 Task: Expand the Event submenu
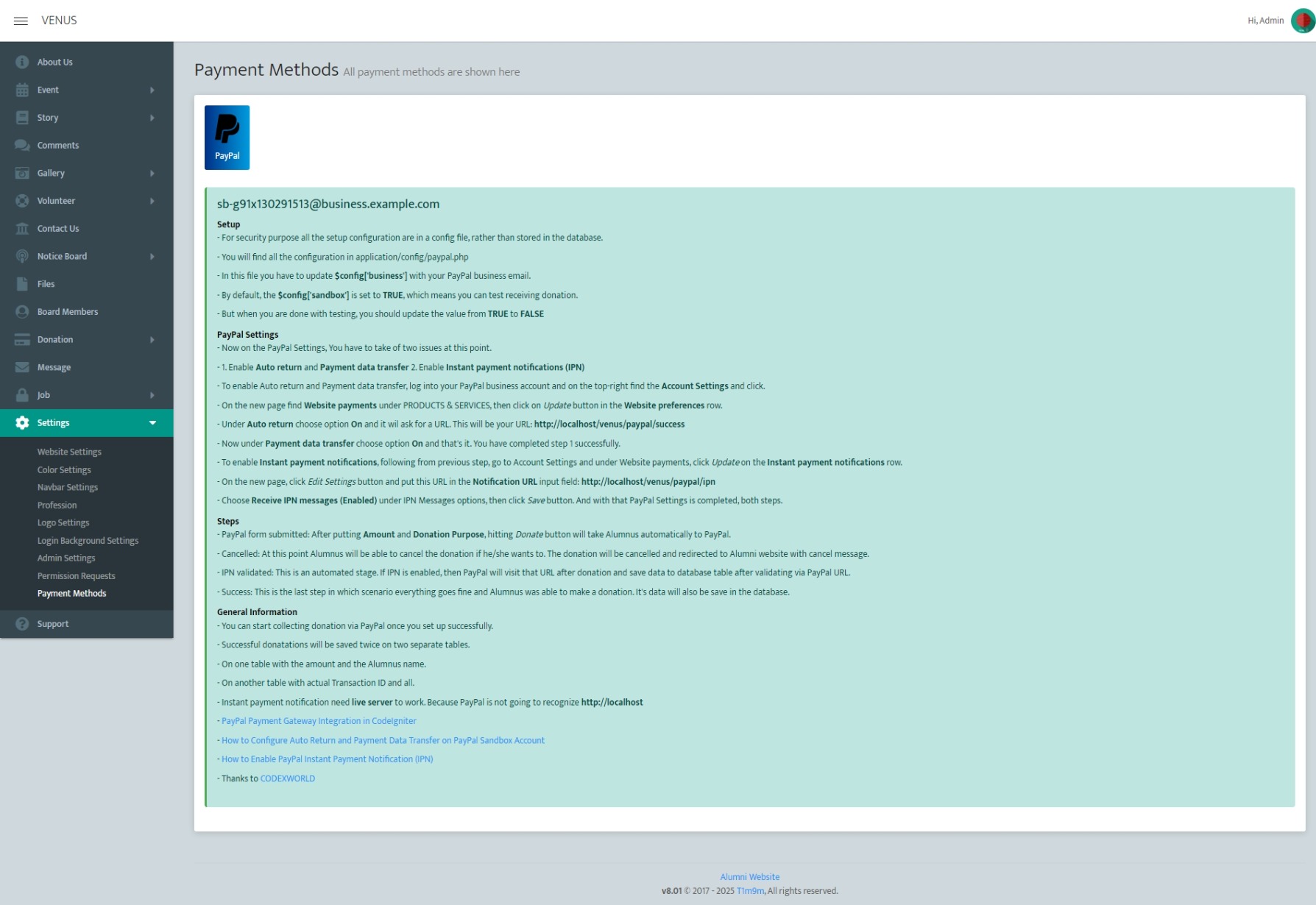point(152,89)
